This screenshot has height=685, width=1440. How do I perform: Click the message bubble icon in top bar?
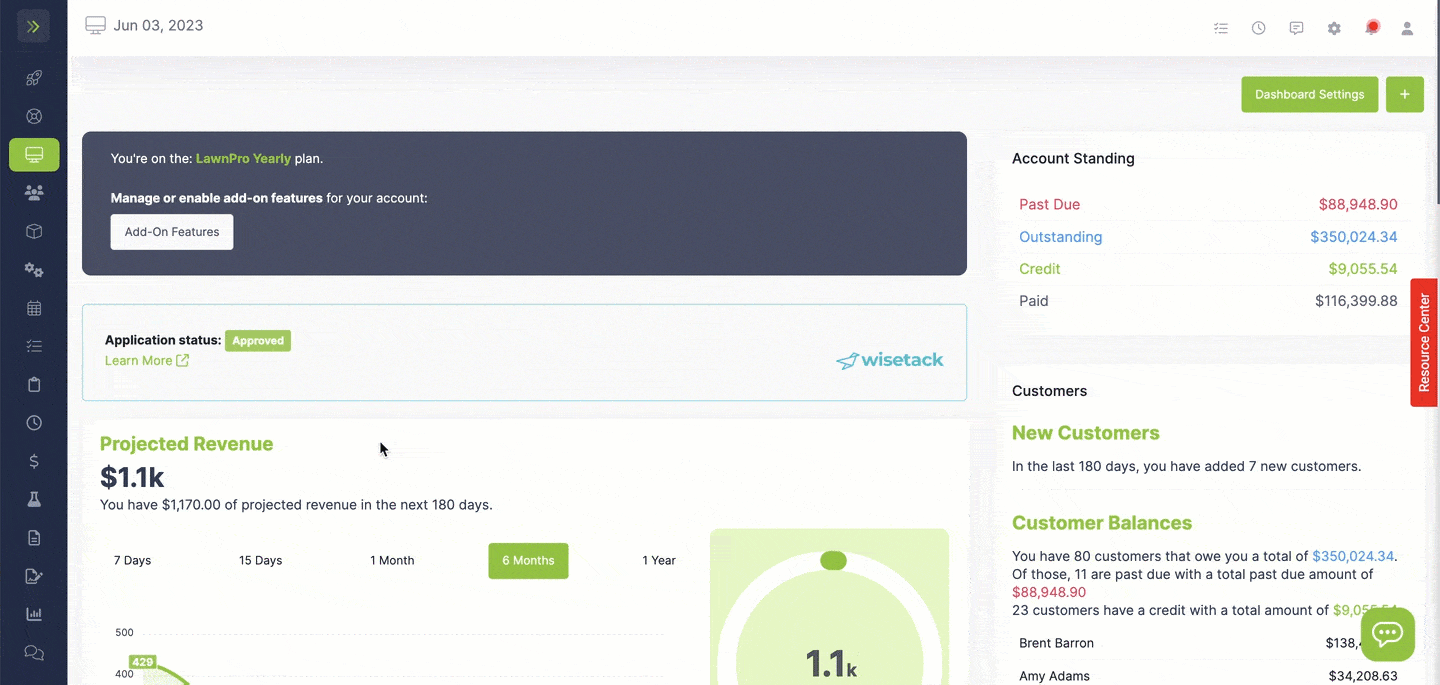pyautogui.click(x=1296, y=28)
